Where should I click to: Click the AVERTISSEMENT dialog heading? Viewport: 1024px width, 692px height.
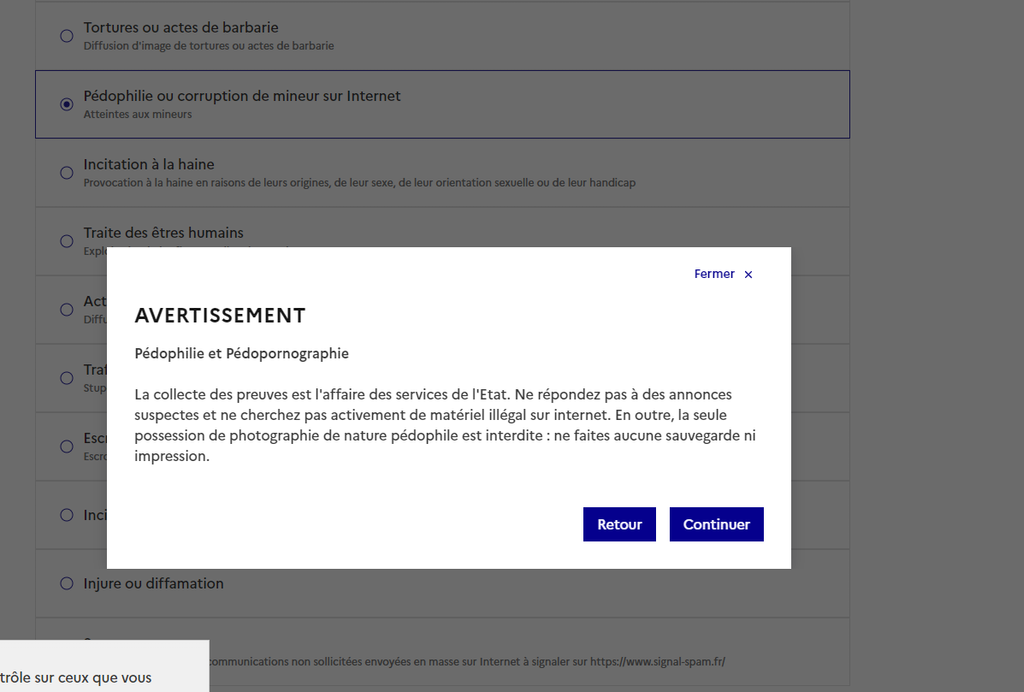click(220, 316)
